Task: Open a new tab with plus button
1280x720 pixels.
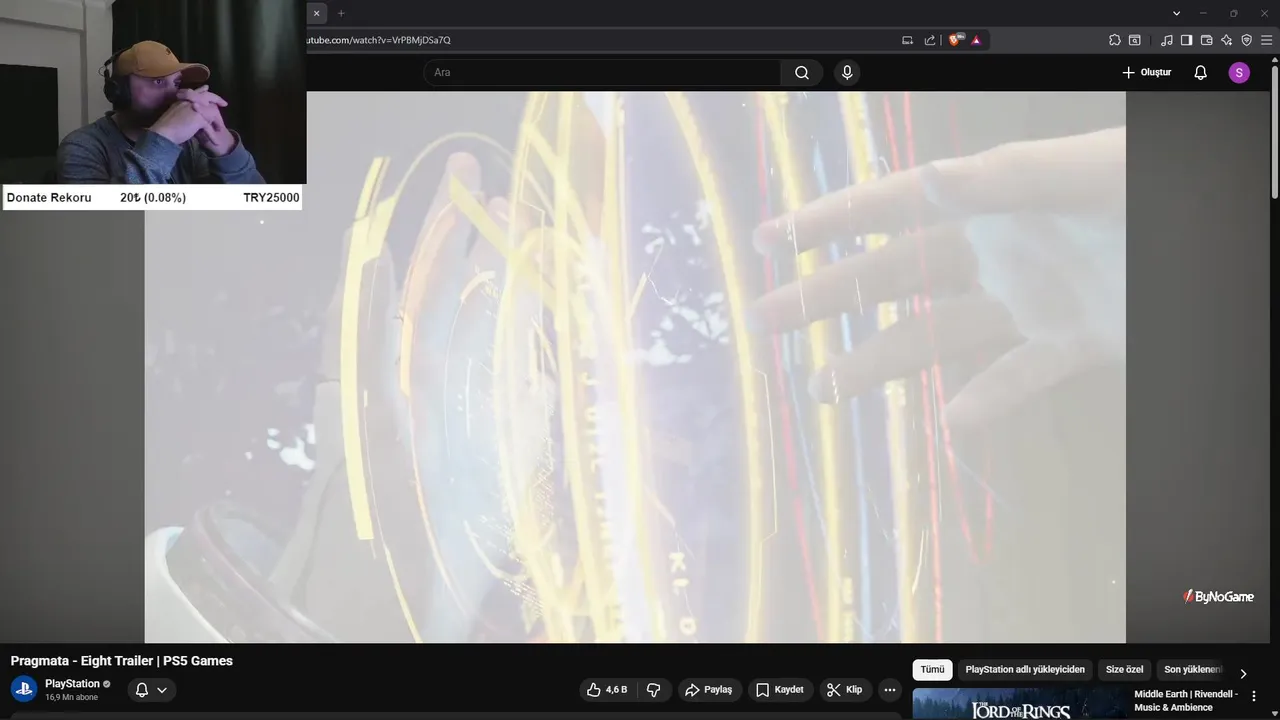Action: 341,13
